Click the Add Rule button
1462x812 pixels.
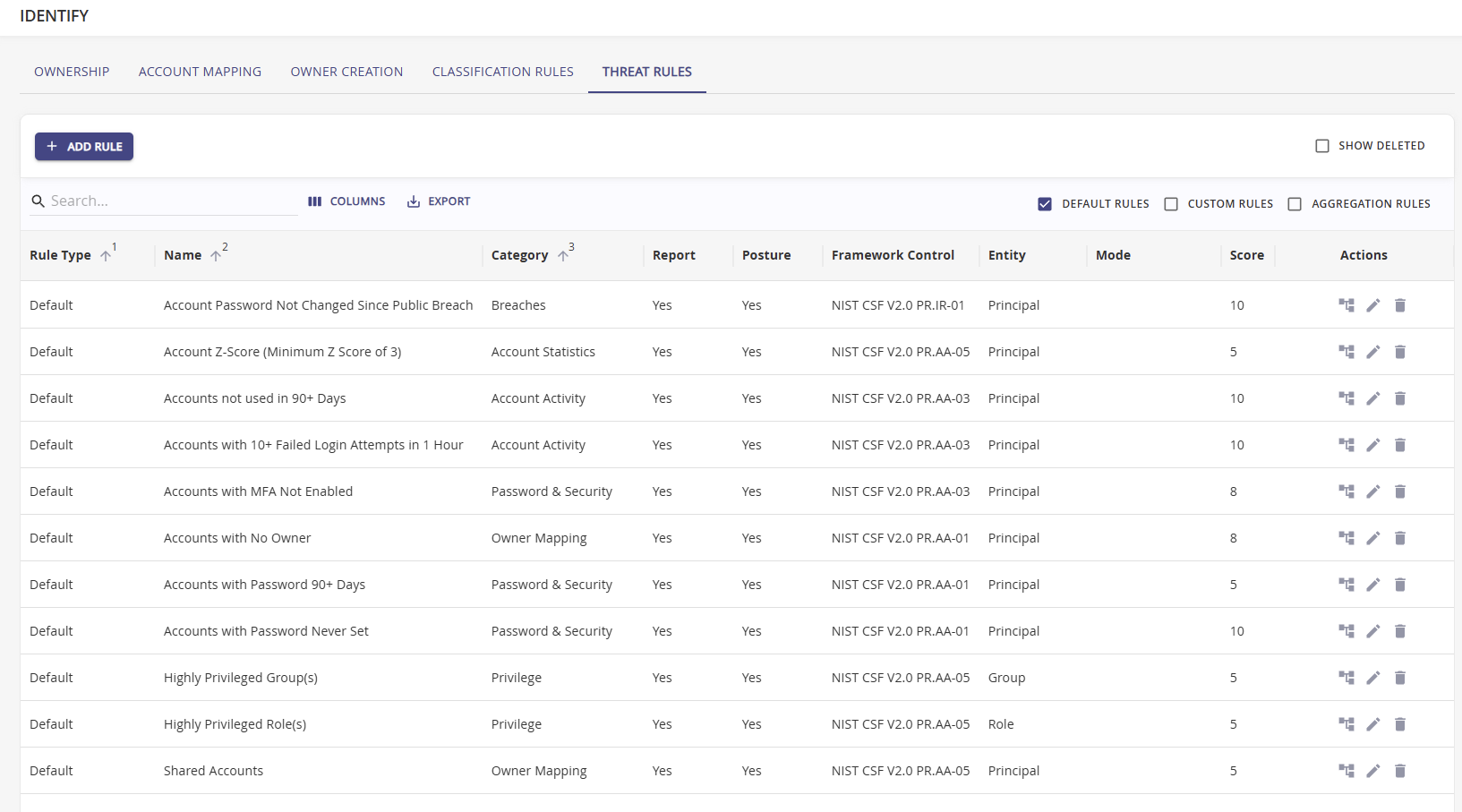(x=84, y=147)
